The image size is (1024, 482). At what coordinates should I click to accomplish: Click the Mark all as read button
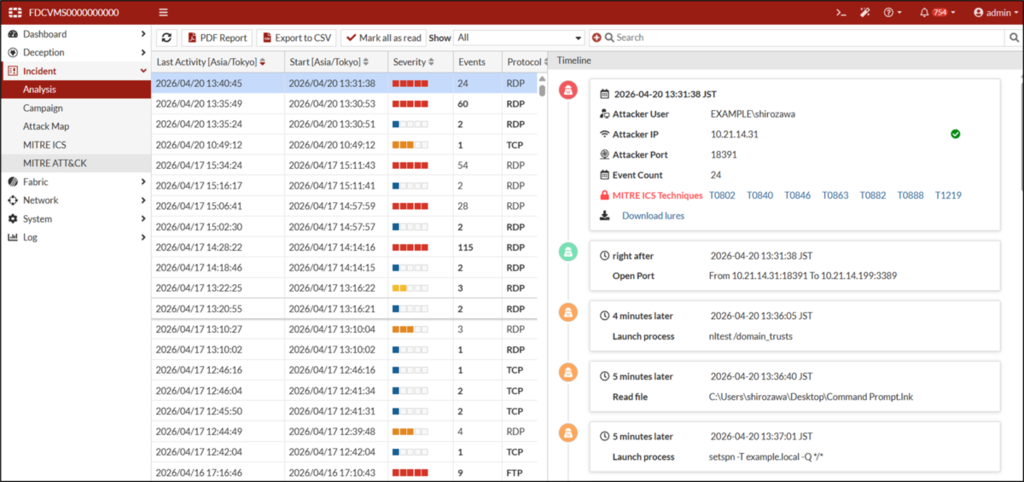pyautogui.click(x=383, y=38)
